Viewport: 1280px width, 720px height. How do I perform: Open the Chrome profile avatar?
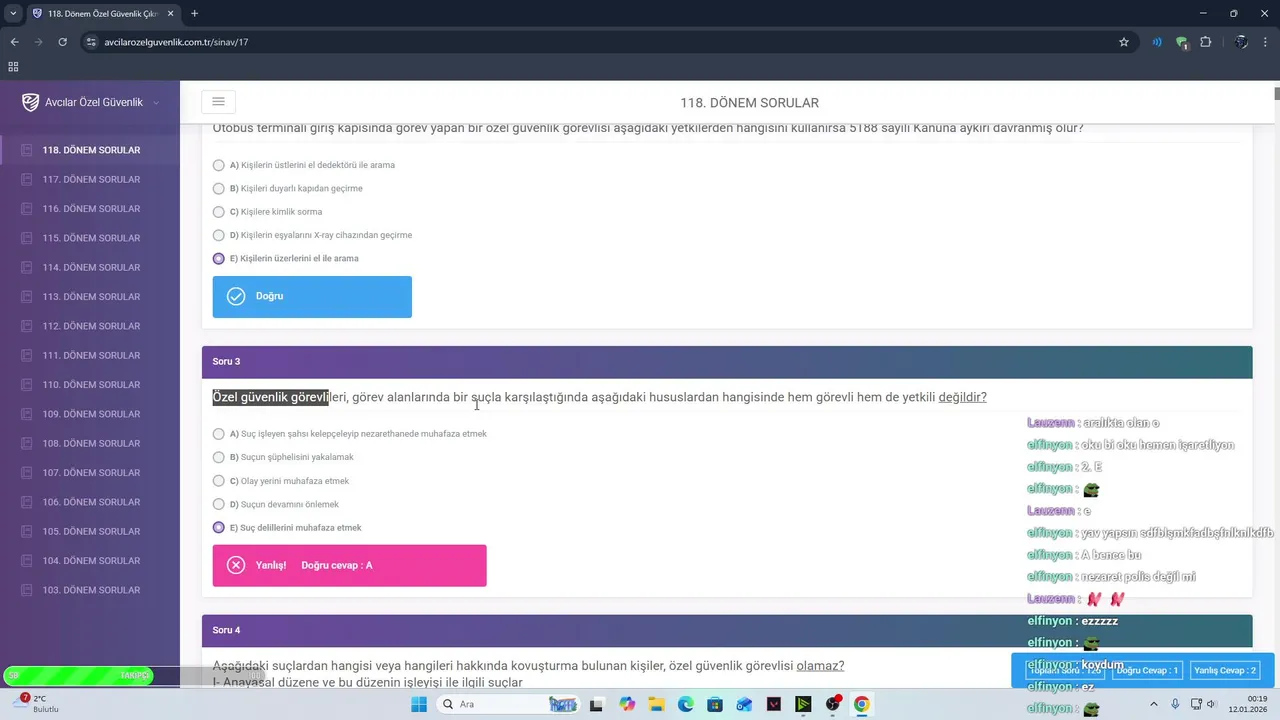1241,42
